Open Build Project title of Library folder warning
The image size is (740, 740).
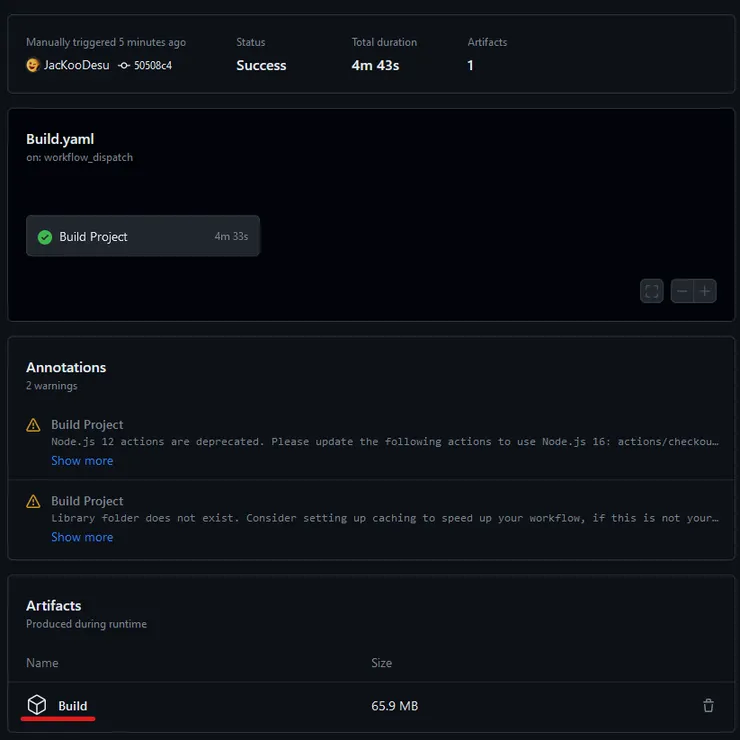click(87, 501)
